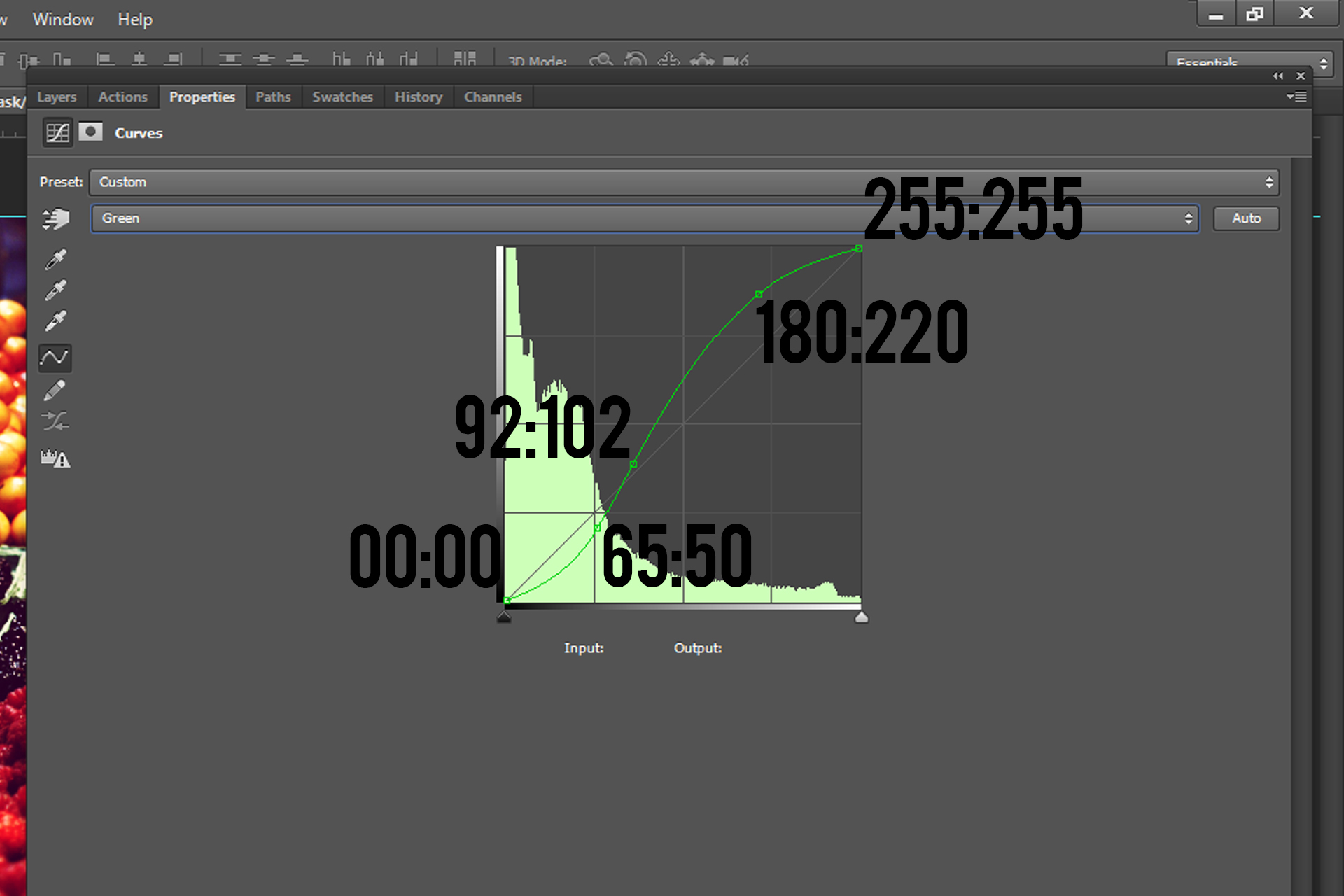Click the 180:220 curve control point
The height and width of the screenshot is (896, 1344).
coord(759,295)
